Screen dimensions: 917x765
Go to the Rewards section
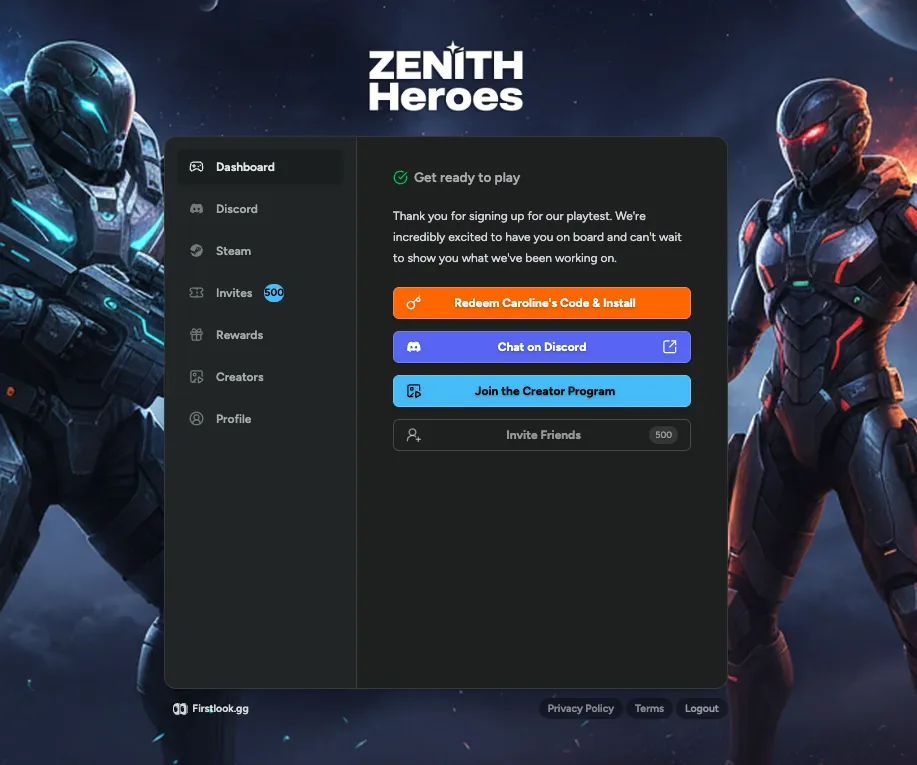coord(239,335)
